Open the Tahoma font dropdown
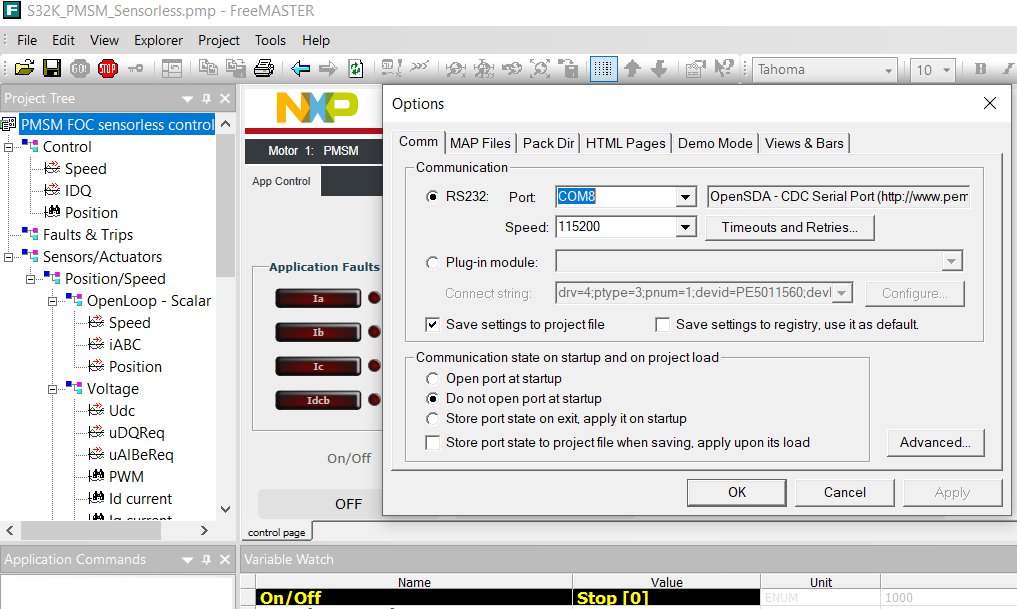The height and width of the screenshot is (609, 1017). tap(888, 69)
